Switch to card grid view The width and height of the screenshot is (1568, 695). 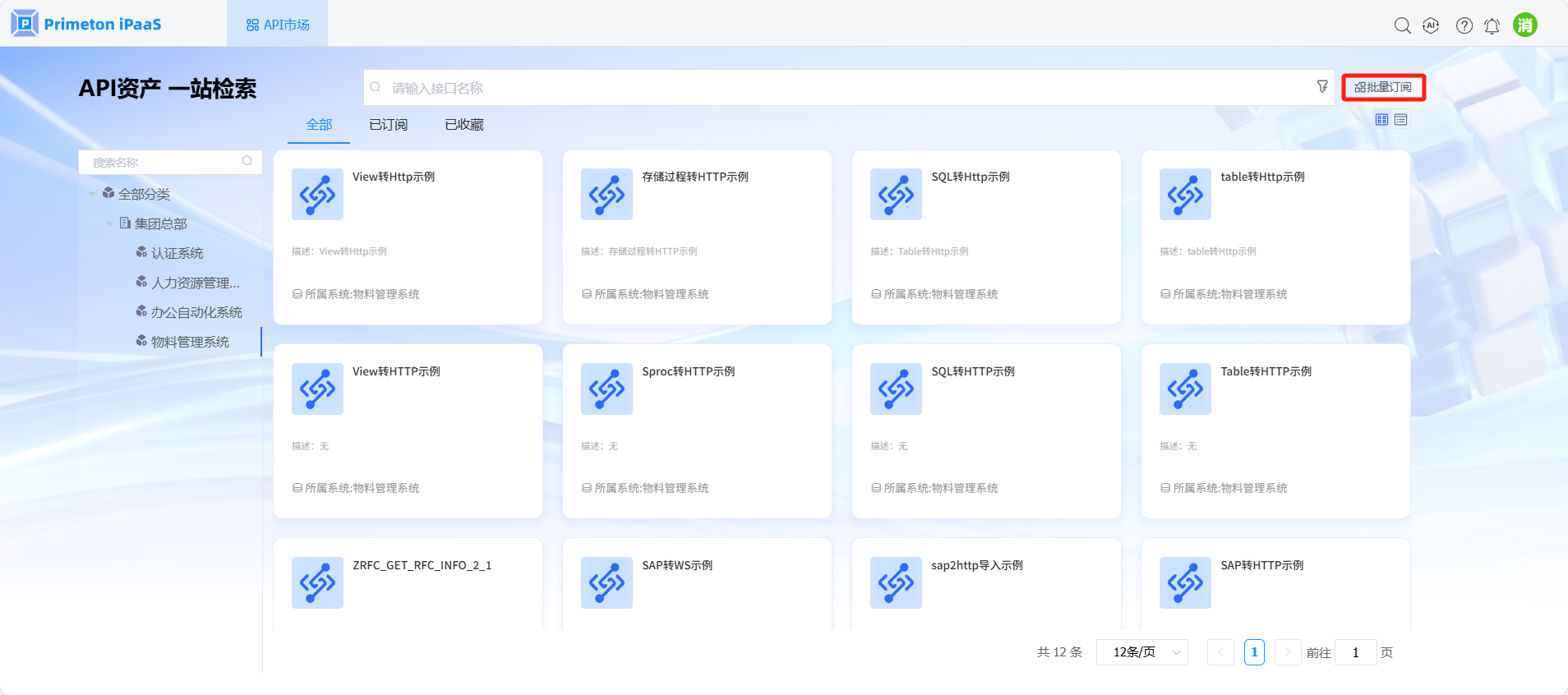point(1381,120)
